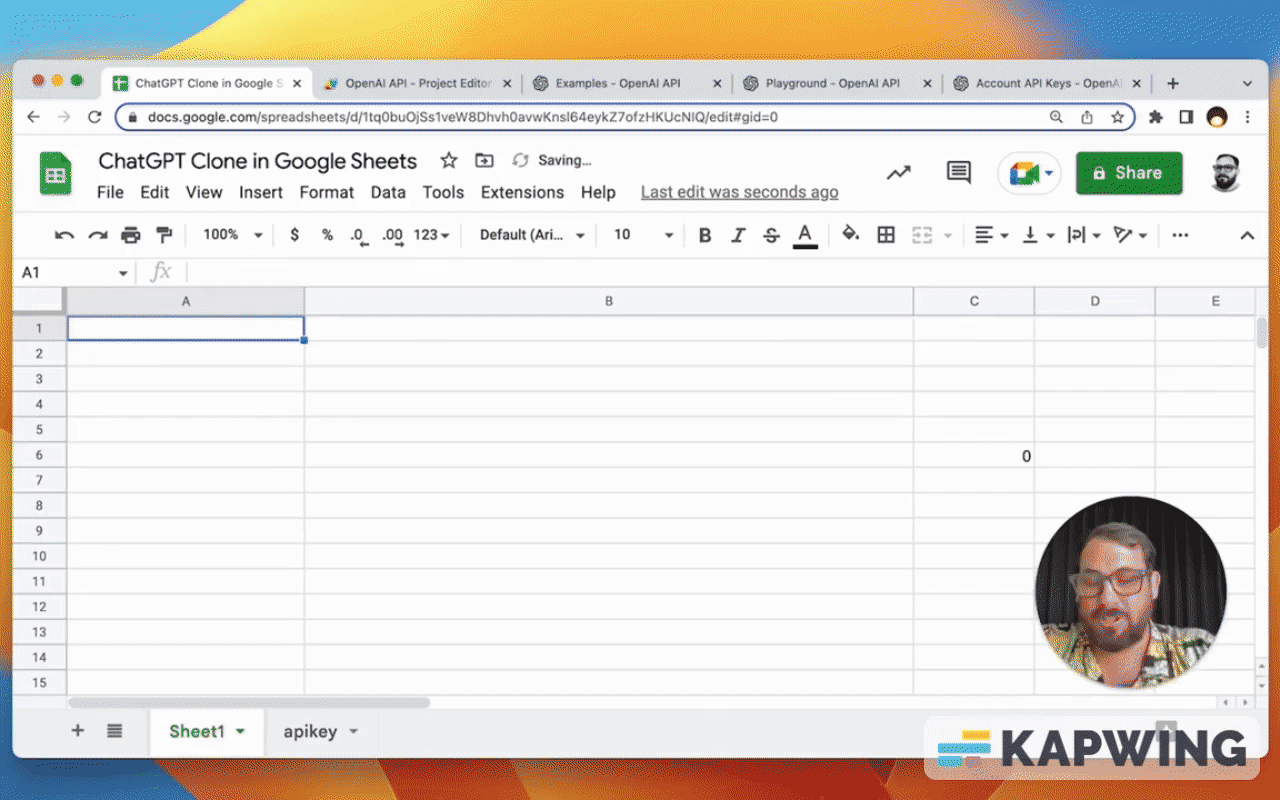Open the Name box dropdown arrow
This screenshot has width=1280, height=800.
click(123, 273)
